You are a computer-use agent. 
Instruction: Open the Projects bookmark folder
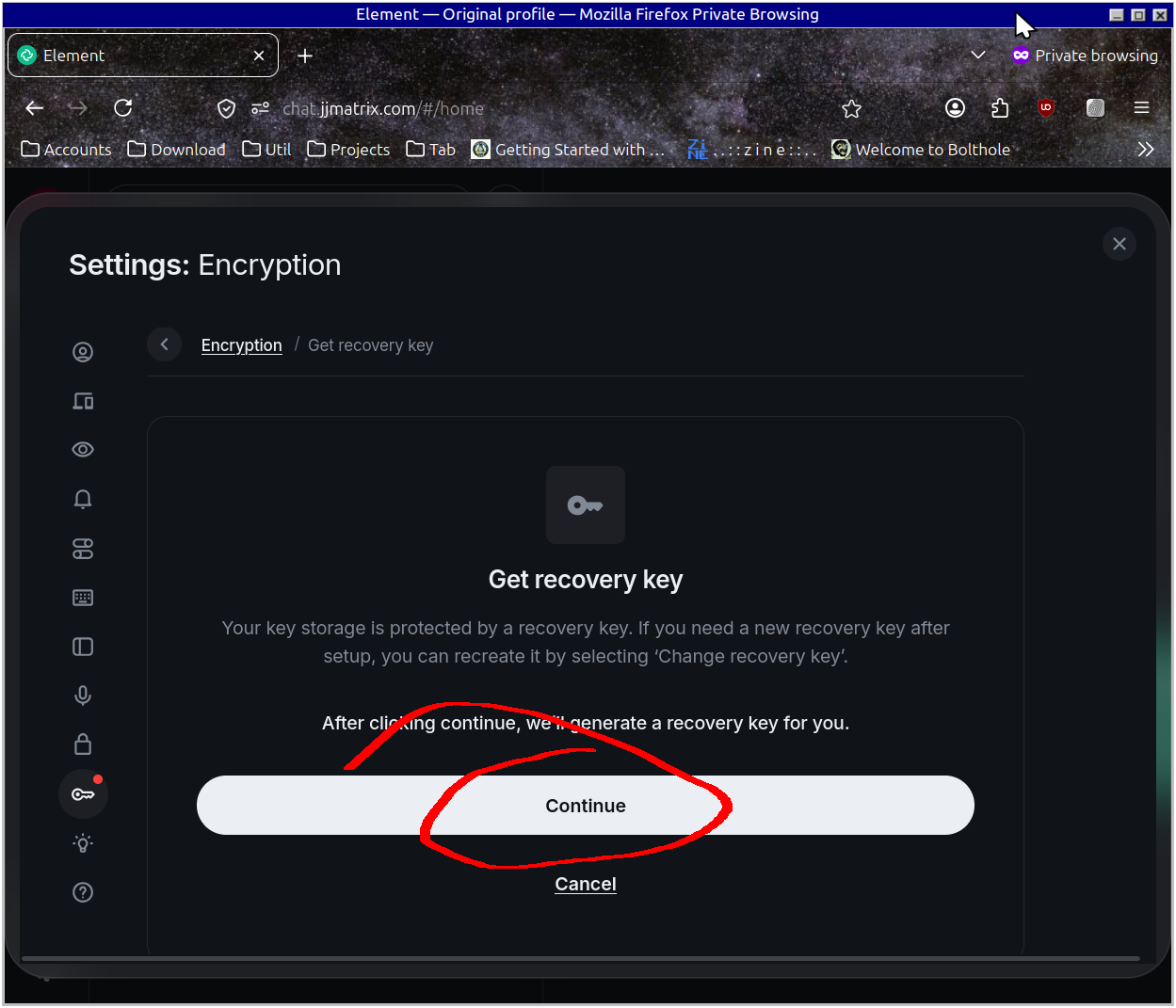click(348, 150)
